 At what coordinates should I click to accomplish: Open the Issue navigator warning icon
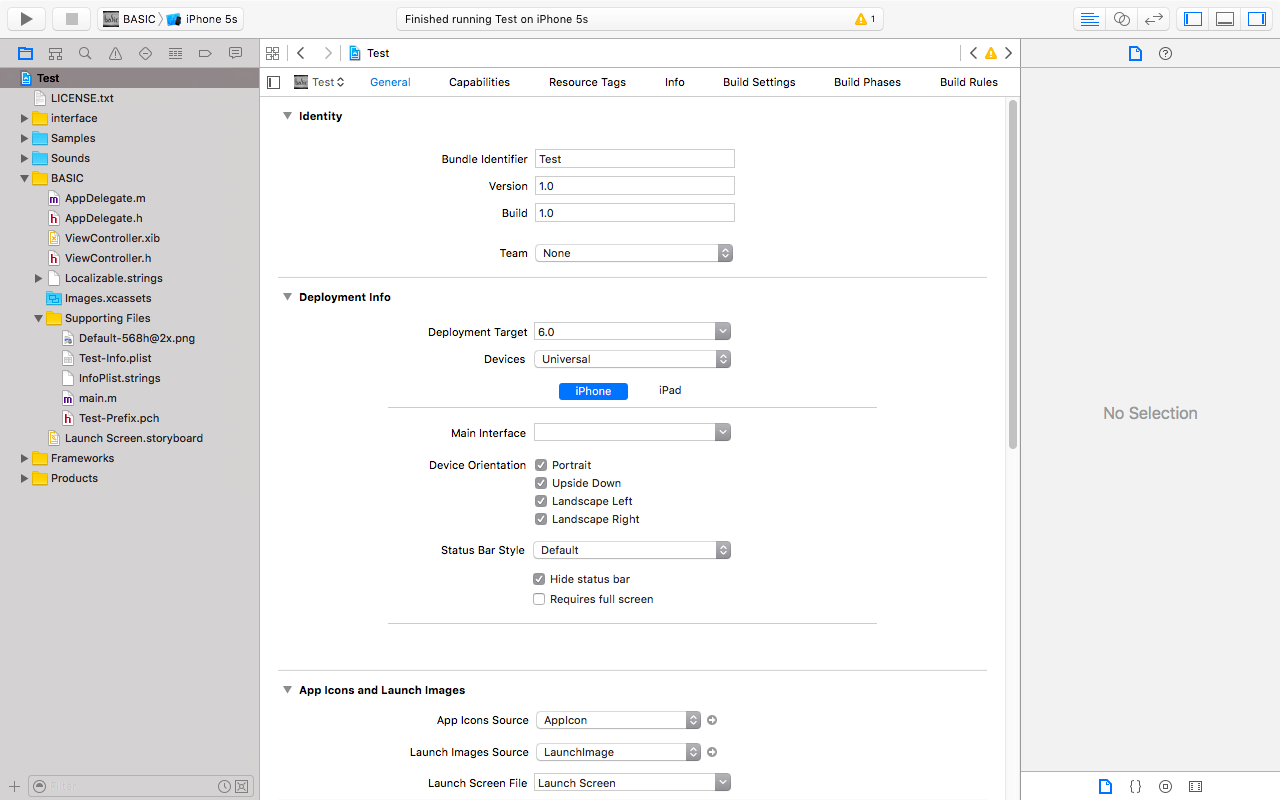(x=116, y=53)
